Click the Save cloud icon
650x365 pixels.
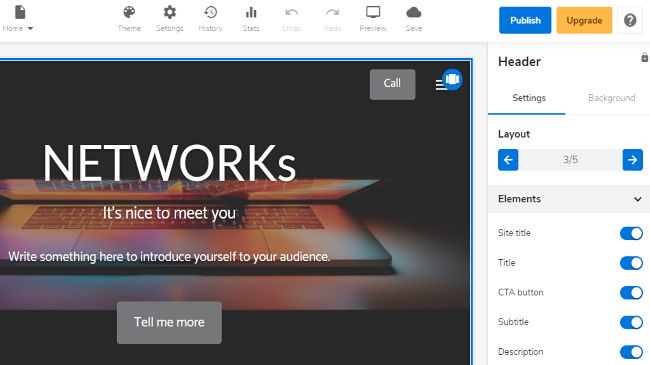coord(413,19)
